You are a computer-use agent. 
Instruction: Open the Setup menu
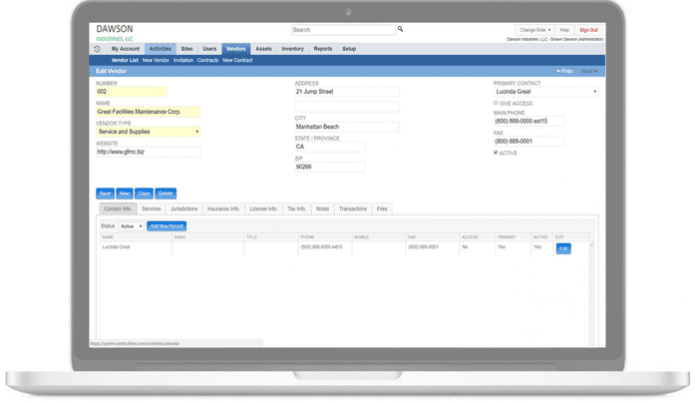click(x=349, y=49)
